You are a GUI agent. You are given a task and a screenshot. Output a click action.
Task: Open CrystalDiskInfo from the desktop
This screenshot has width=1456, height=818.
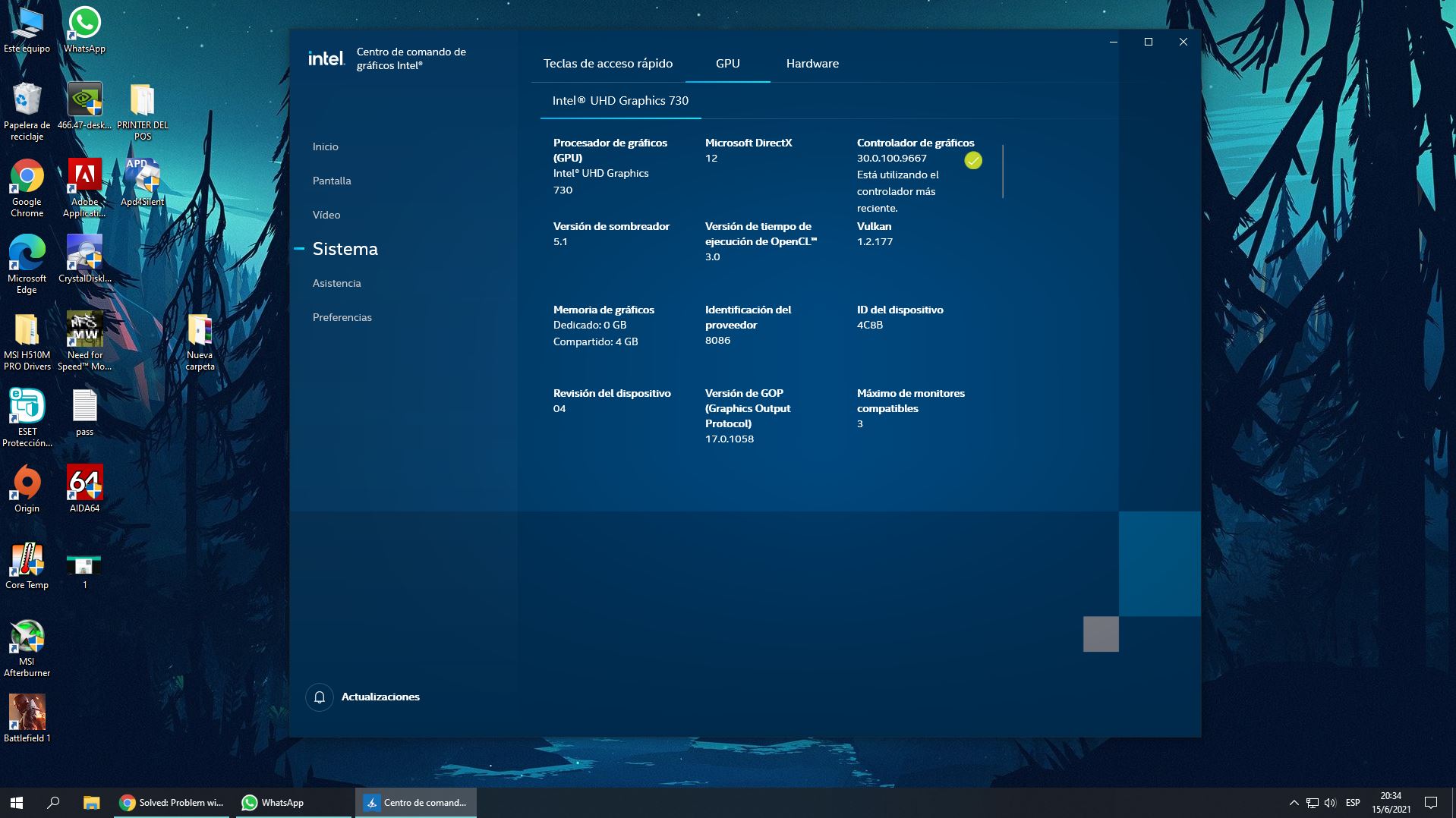pyautogui.click(x=84, y=250)
